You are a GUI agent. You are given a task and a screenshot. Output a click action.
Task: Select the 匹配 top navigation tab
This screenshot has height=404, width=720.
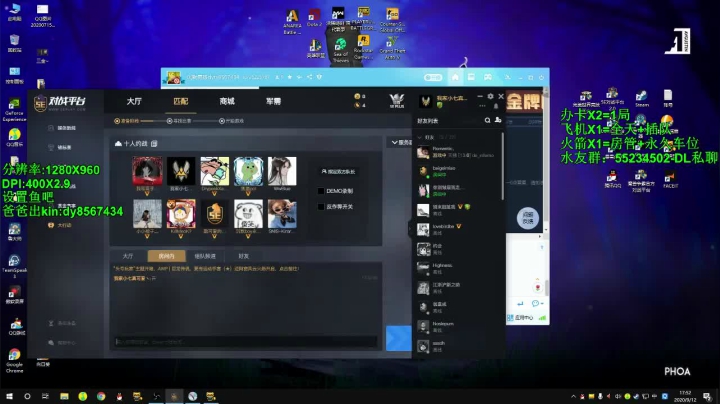pos(180,101)
